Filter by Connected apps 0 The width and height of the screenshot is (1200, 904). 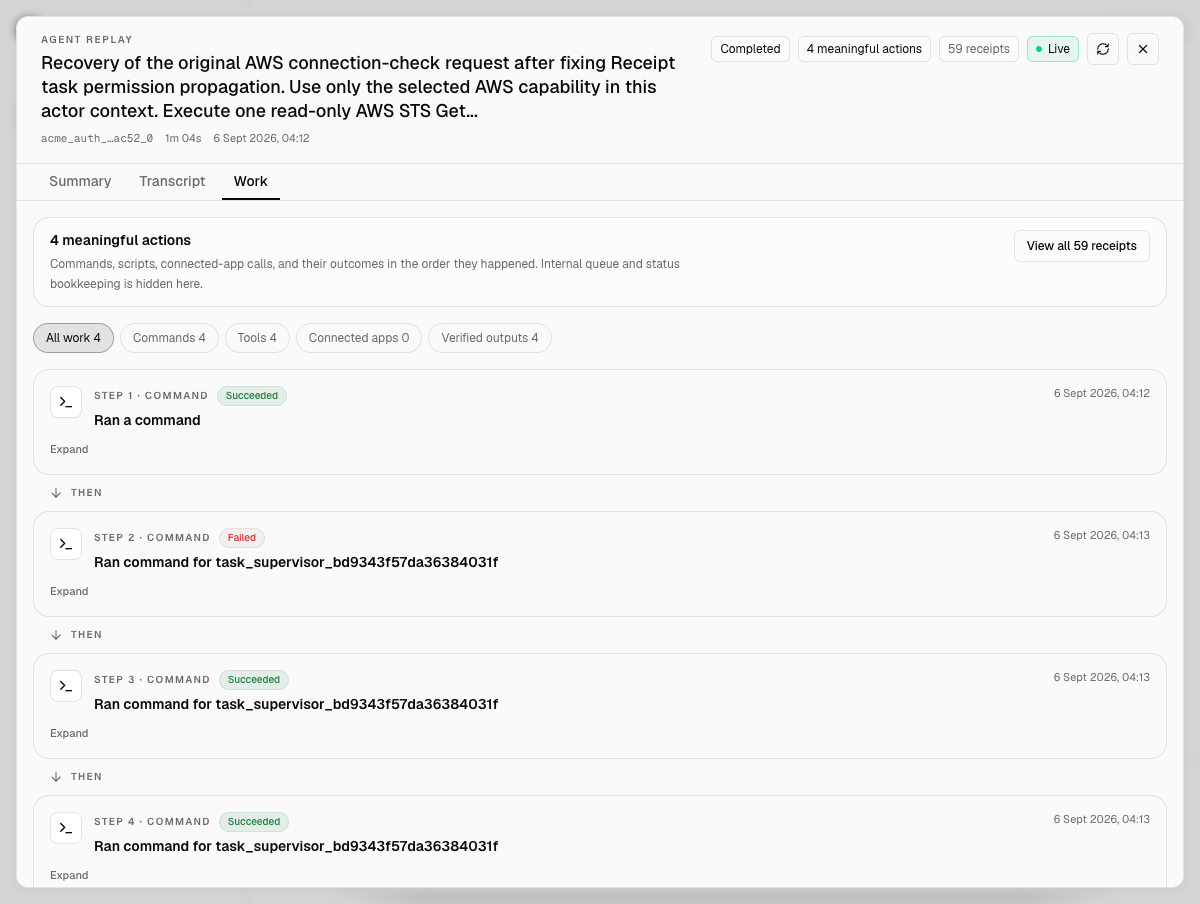click(x=359, y=338)
